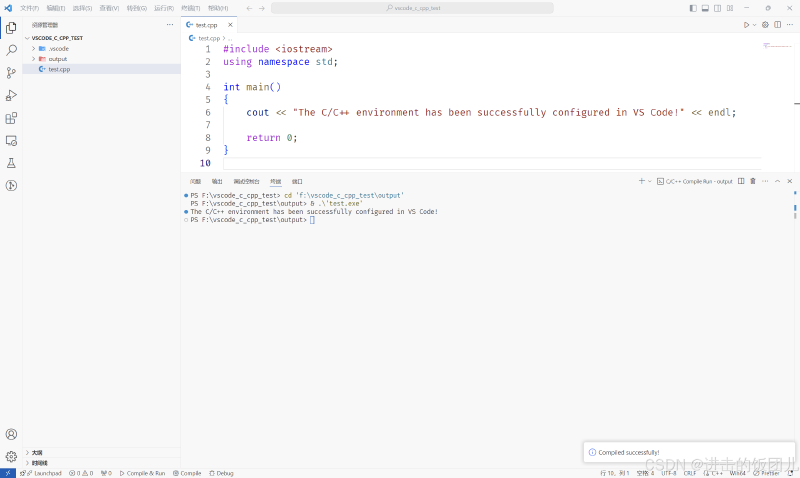Image resolution: width=800 pixels, height=478 pixels.
Task: Open the Run menu
Action: coord(164,8)
